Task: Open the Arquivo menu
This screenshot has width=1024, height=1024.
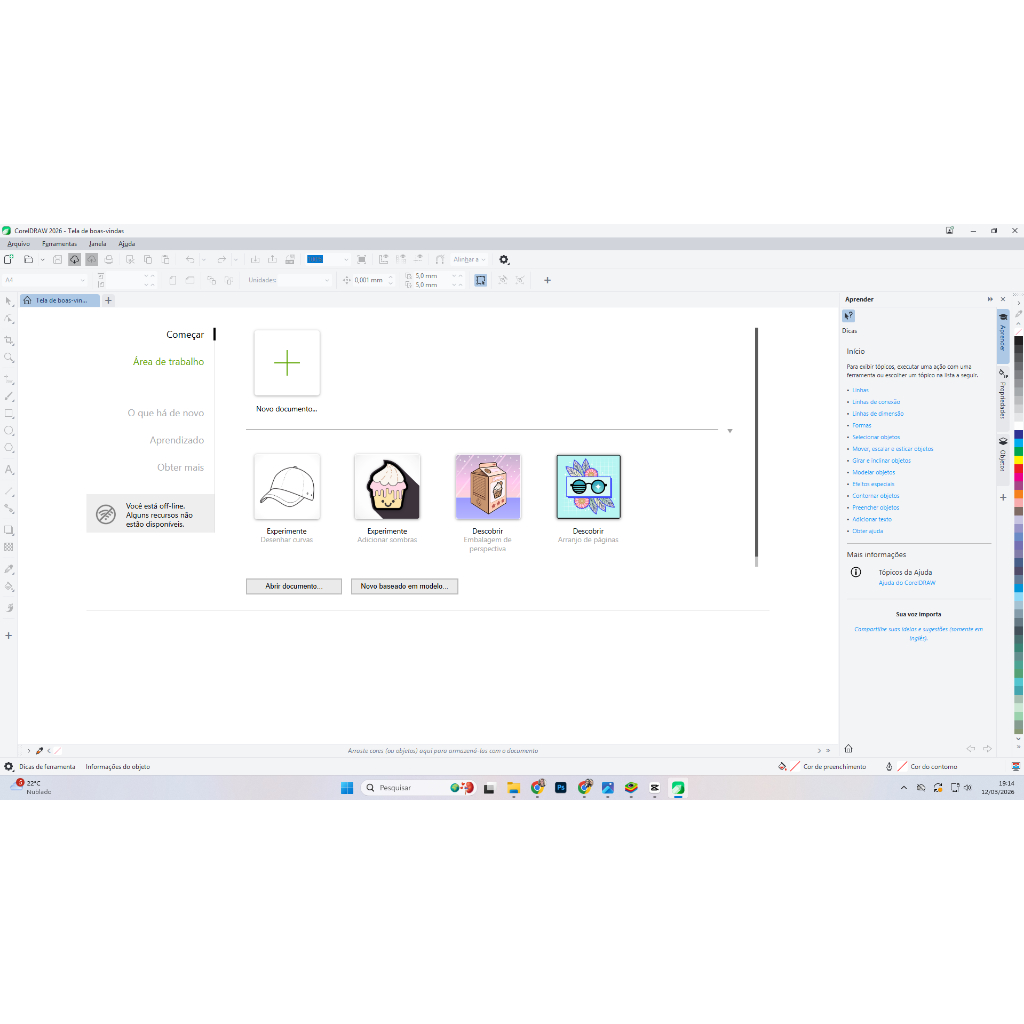Action: (19, 243)
